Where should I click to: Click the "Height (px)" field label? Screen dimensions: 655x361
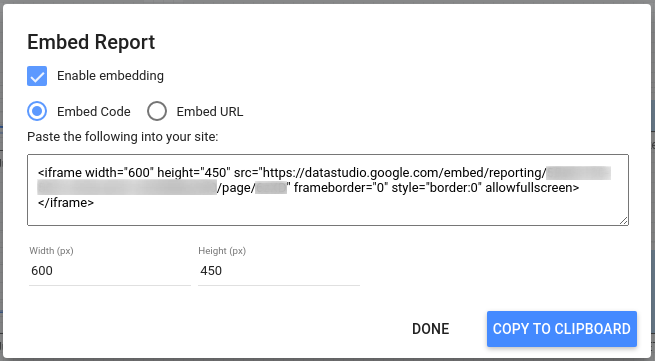point(222,251)
